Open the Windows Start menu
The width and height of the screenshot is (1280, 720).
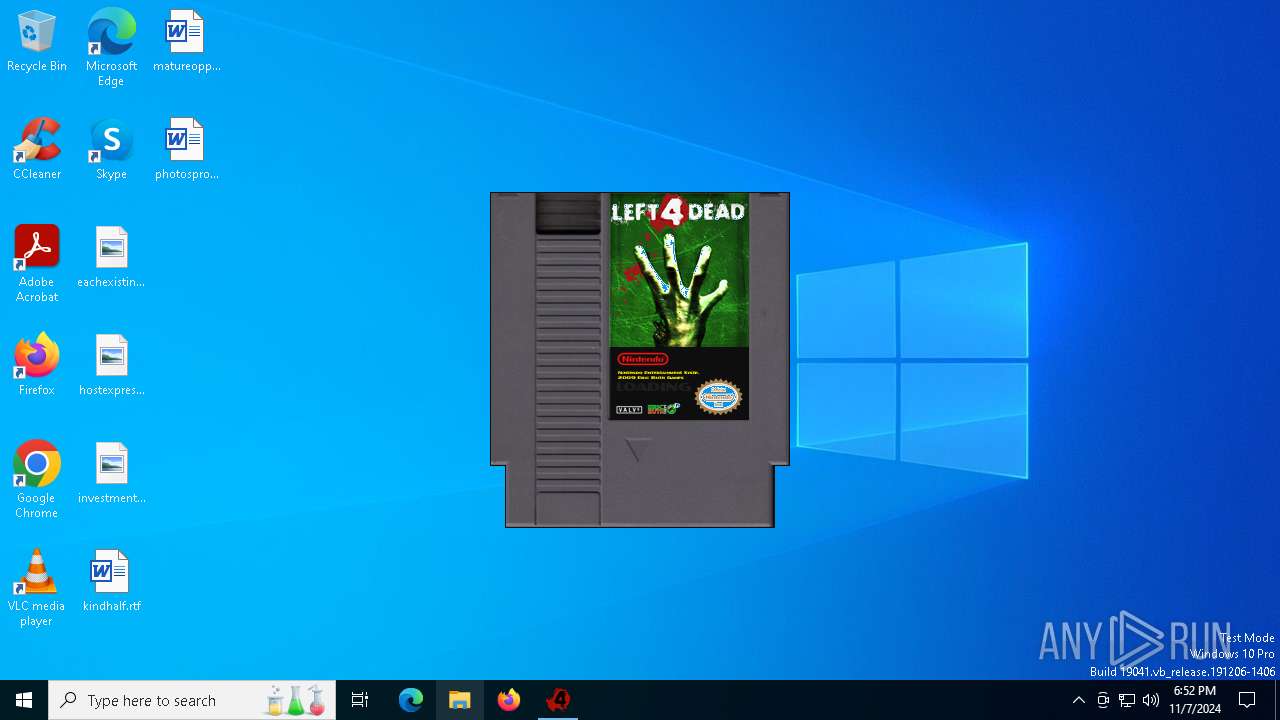point(24,700)
